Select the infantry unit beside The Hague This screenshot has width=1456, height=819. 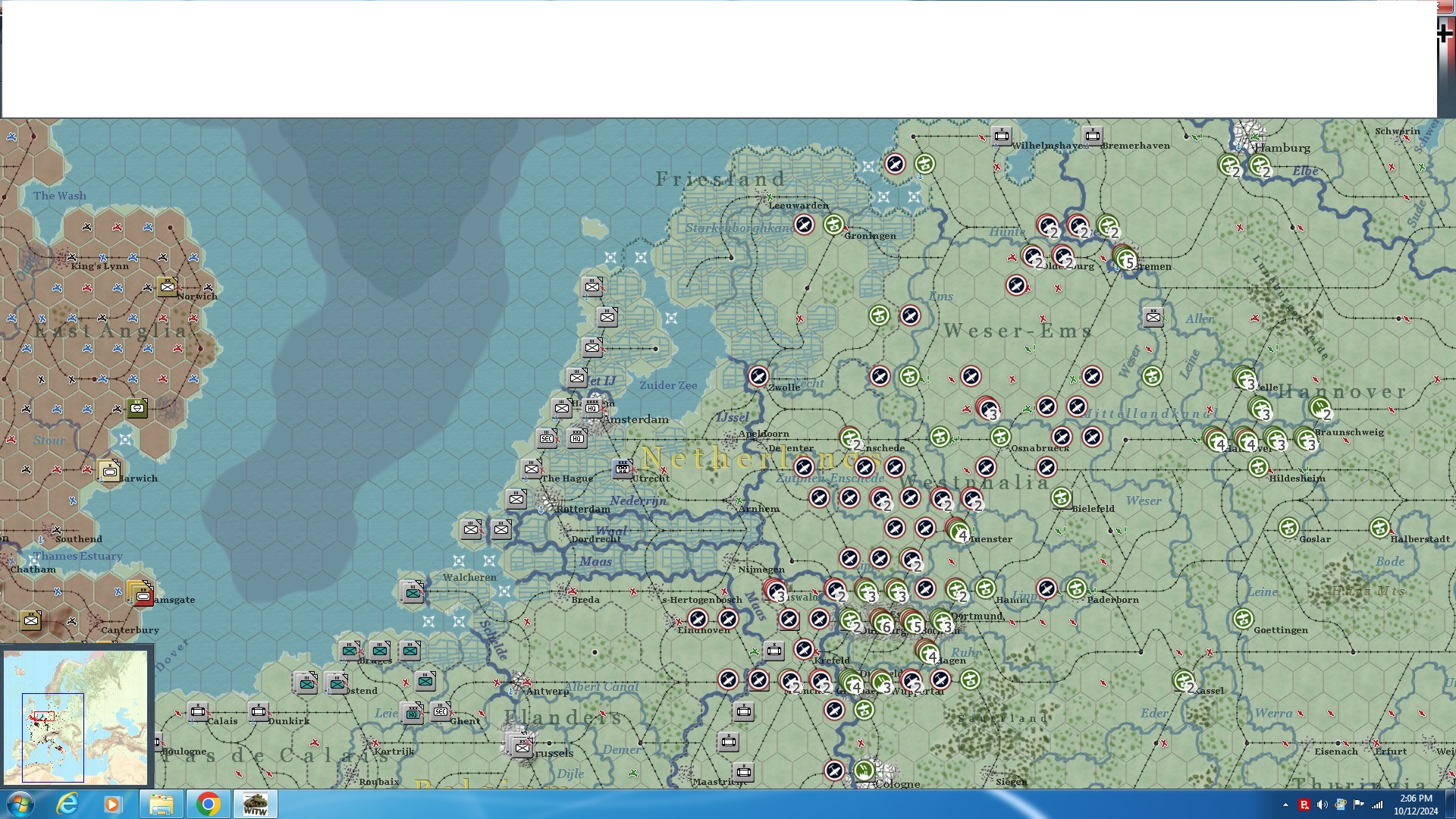532,469
